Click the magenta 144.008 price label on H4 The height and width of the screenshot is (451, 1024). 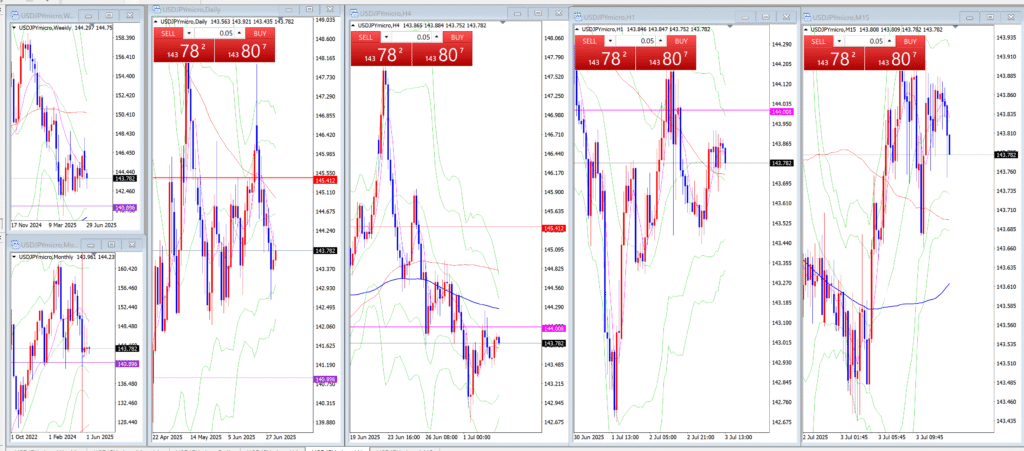coord(554,328)
